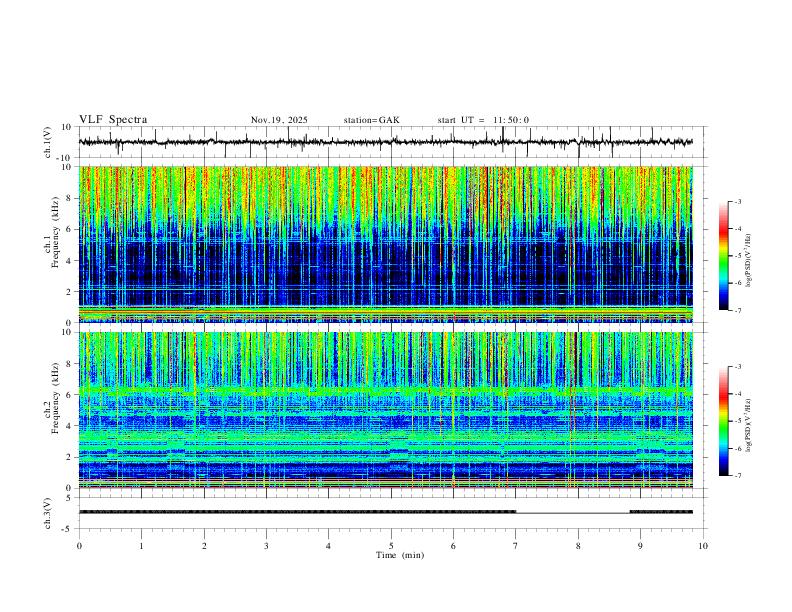792x612 pixels.
Task: Click time axis tick label "5"
Action: pyautogui.click(x=391, y=546)
